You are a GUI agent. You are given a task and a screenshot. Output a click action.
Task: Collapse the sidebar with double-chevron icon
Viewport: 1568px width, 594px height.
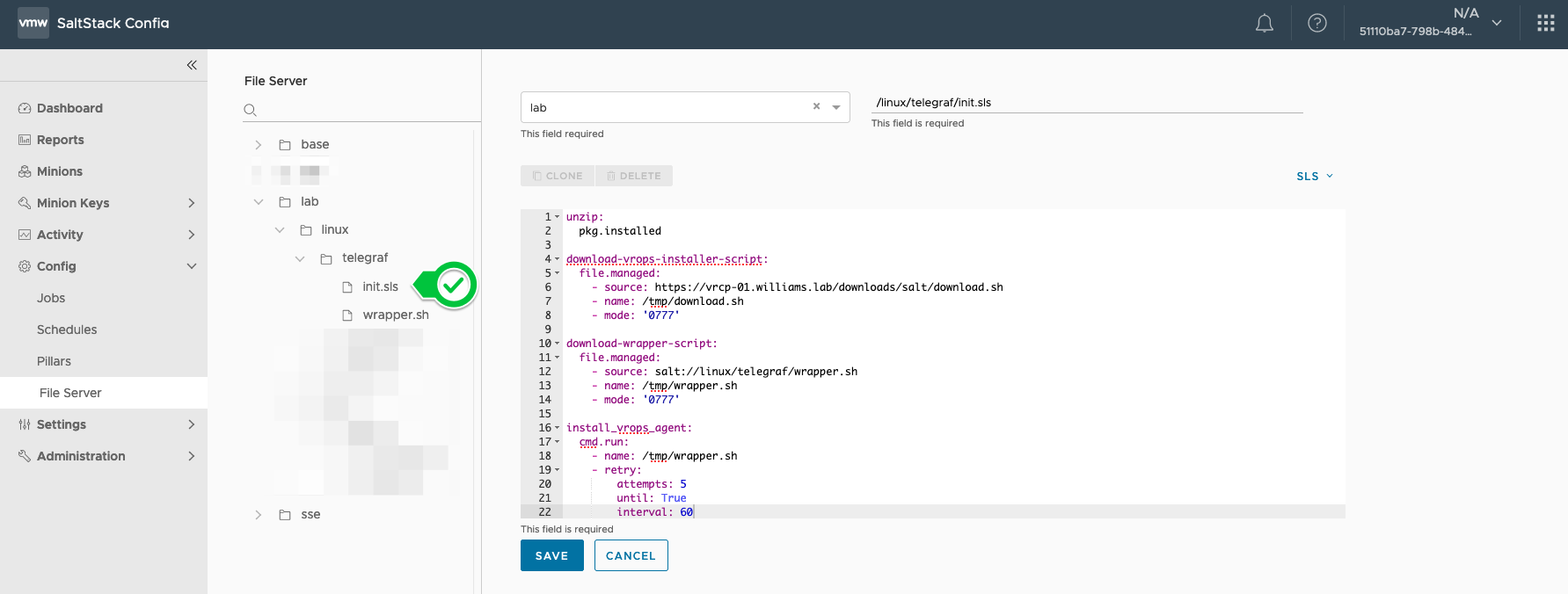point(192,65)
